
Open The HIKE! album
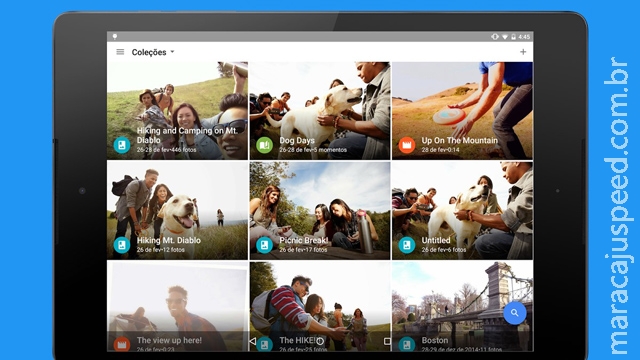pos(320,306)
